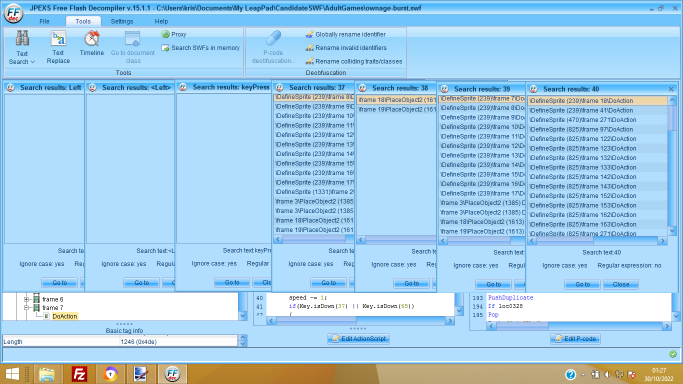Open the File menu tab

coord(44,21)
